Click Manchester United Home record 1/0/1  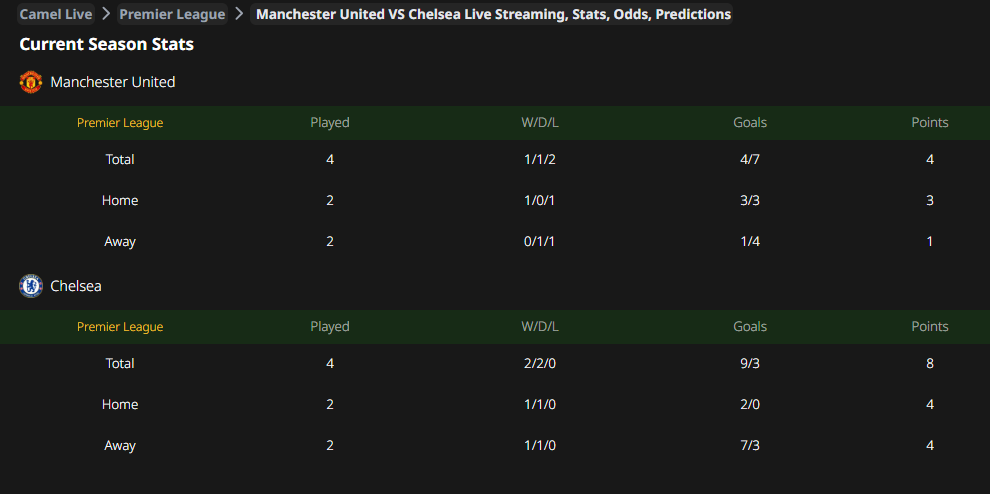(540, 200)
